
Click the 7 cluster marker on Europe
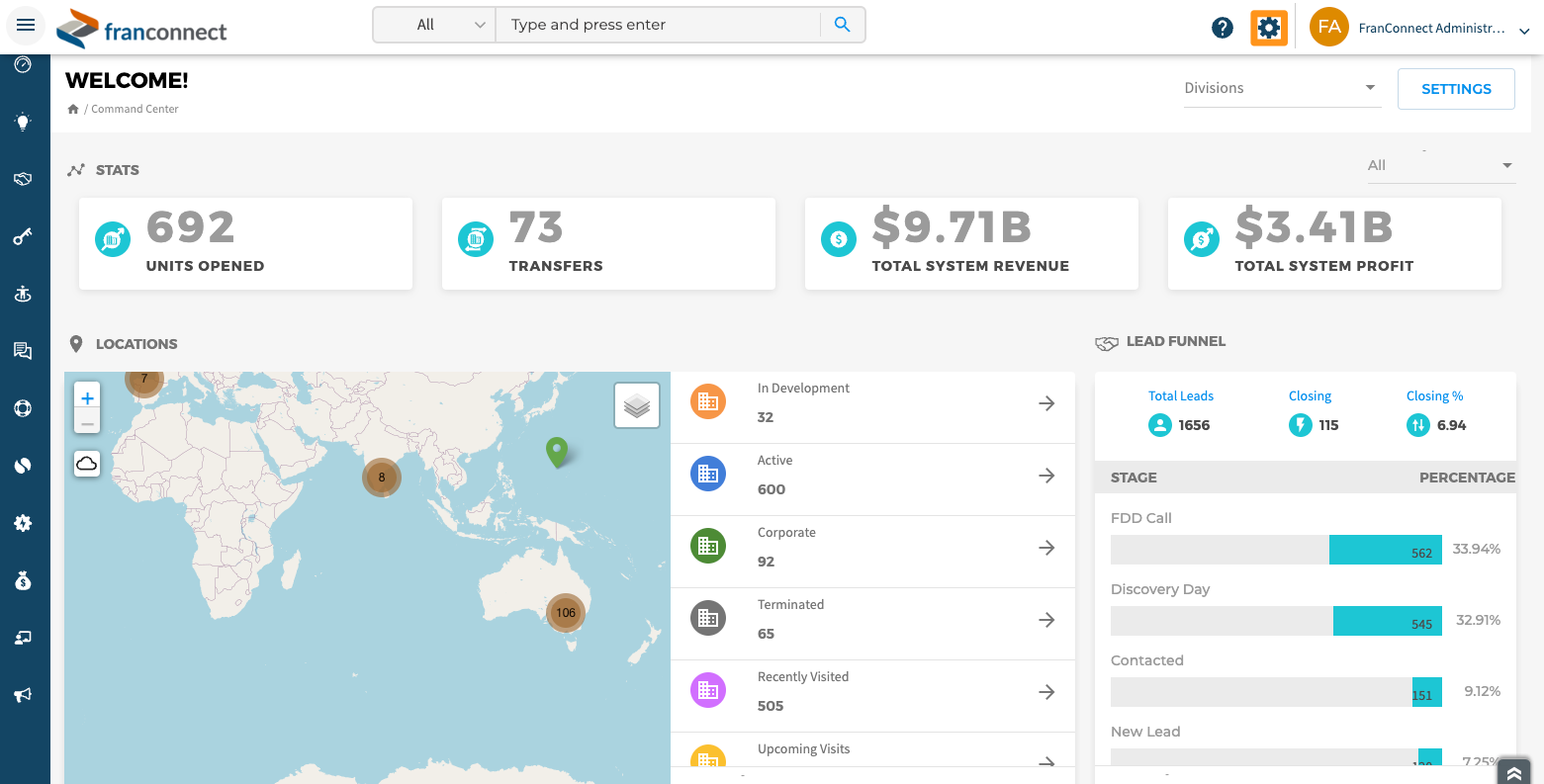click(144, 381)
